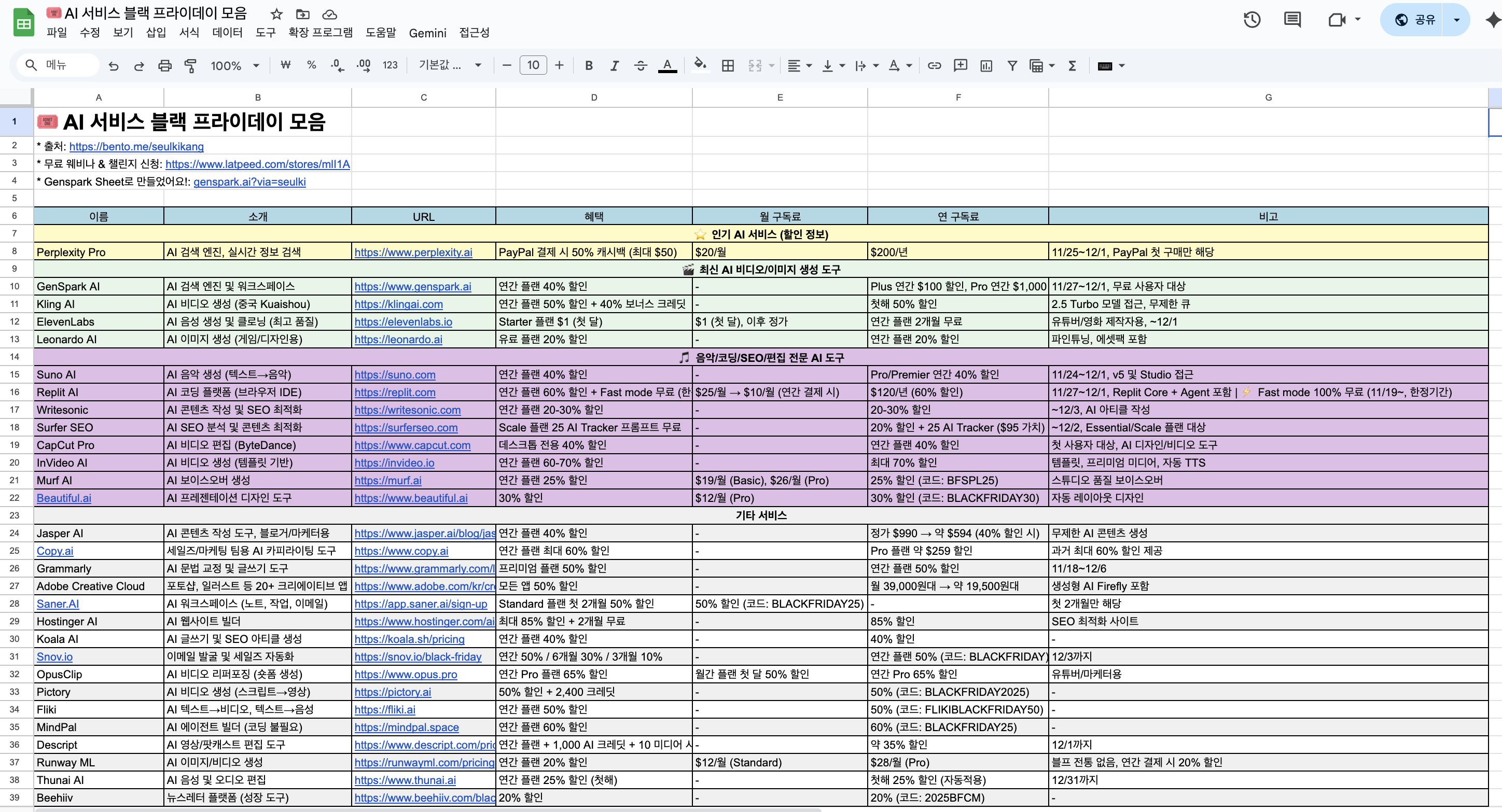Open the 확장 프로그램 menu
This screenshot has width=1502, height=812.
pos(320,33)
